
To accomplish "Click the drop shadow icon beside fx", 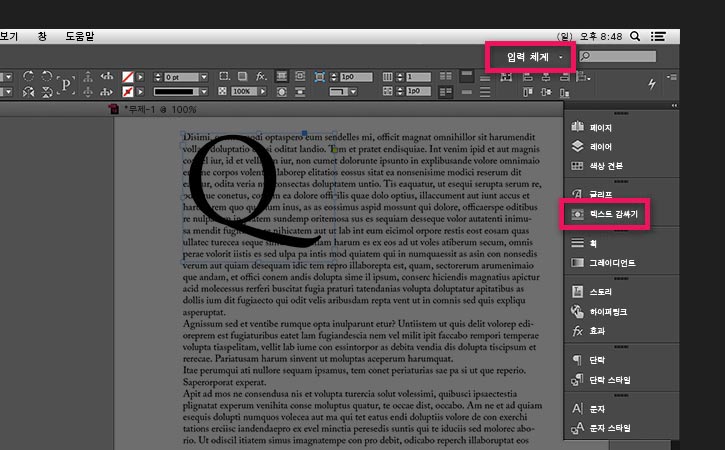I will click(x=242, y=76).
